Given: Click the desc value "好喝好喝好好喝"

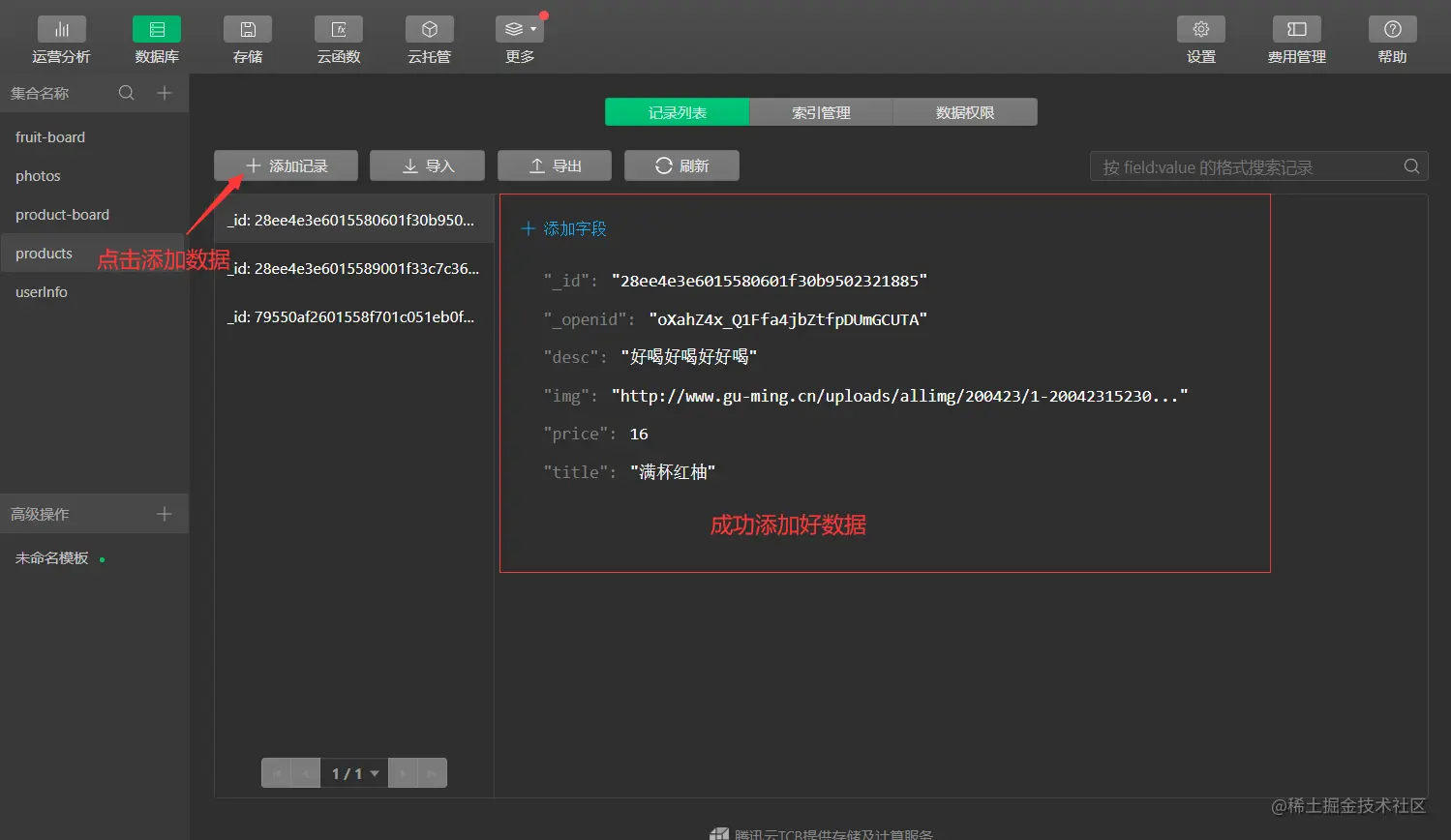Looking at the screenshot, I should point(689,357).
